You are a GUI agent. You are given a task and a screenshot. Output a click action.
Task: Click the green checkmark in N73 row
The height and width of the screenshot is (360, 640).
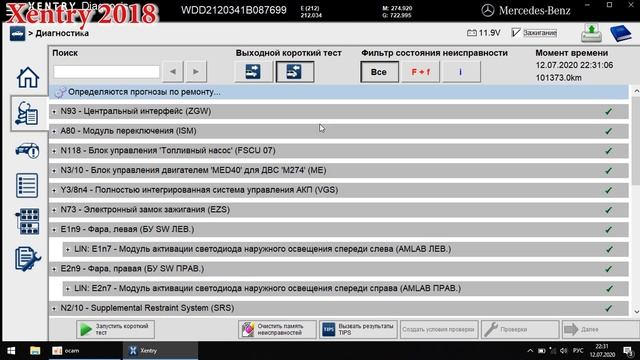pyautogui.click(x=608, y=210)
